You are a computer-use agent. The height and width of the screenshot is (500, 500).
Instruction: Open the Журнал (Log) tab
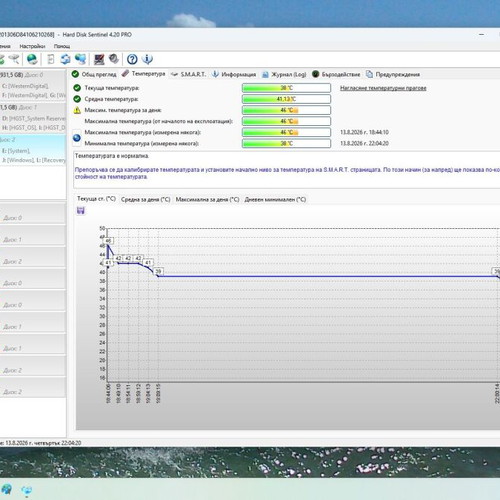284,74
